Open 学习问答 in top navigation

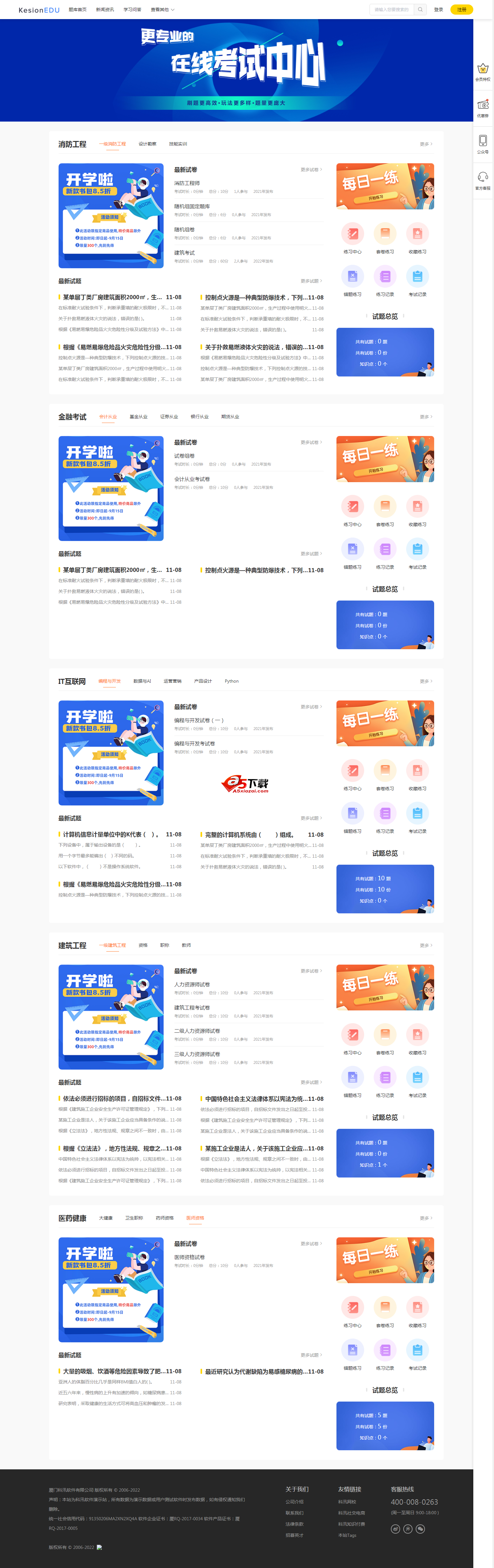132,10
